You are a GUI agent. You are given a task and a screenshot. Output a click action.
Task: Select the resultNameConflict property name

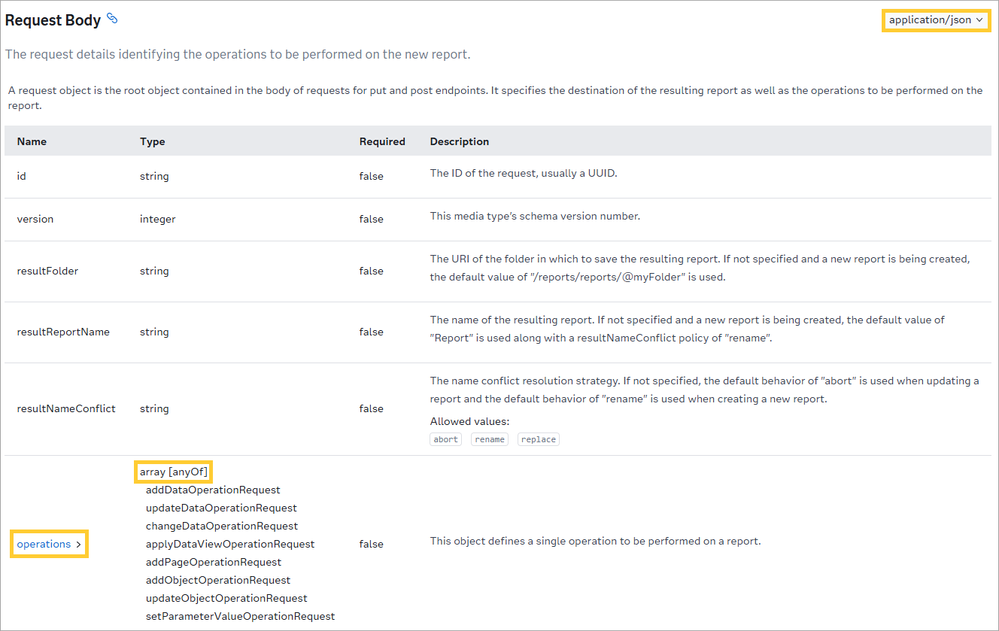(66, 408)
